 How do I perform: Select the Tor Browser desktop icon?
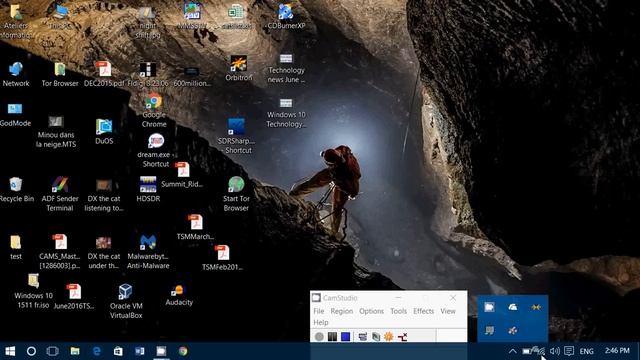(60, 74)
